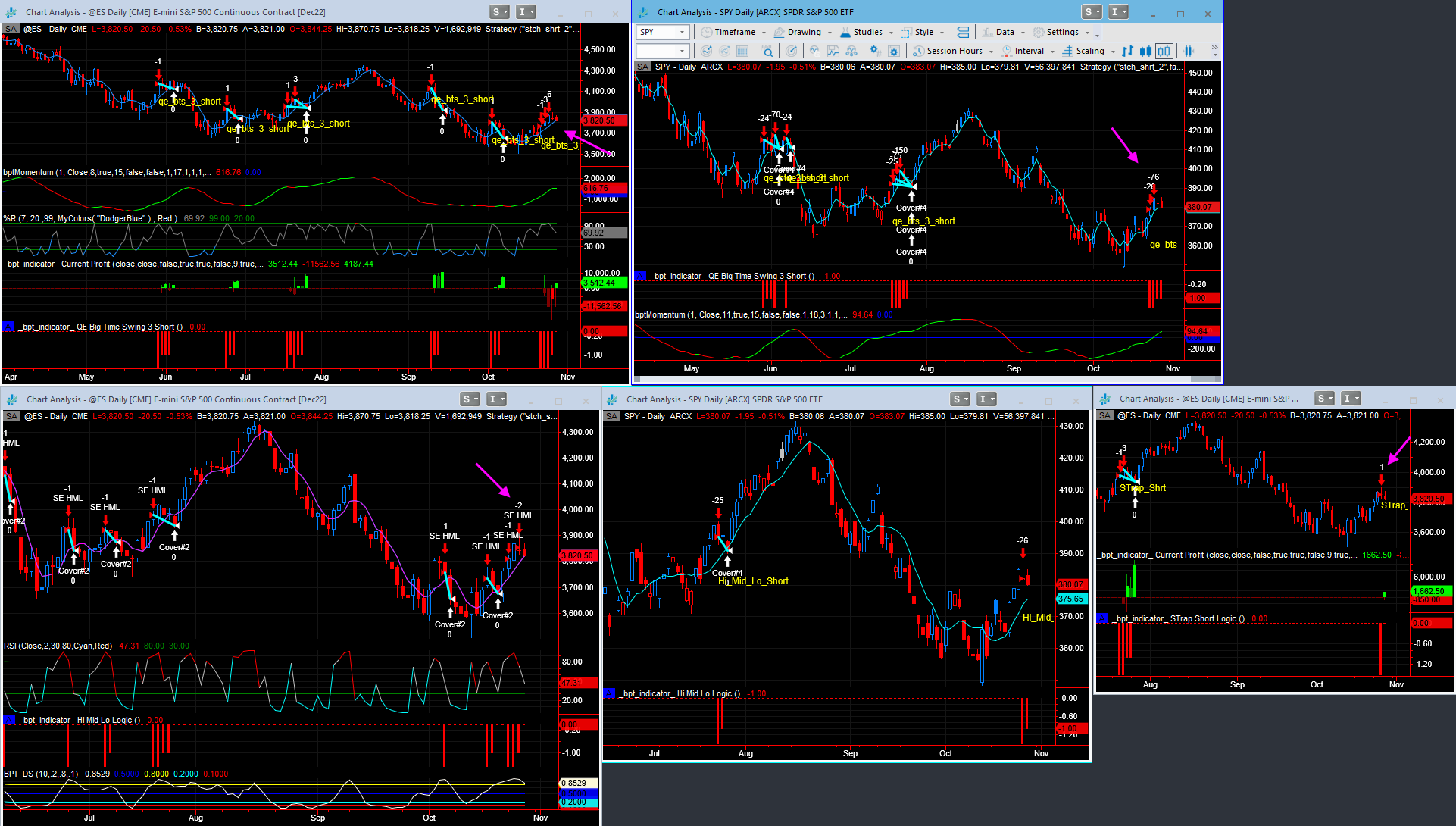Select solid candlestick chart style icon
The height and width of the screenshot is (826, 1456).
point(1146,51)
